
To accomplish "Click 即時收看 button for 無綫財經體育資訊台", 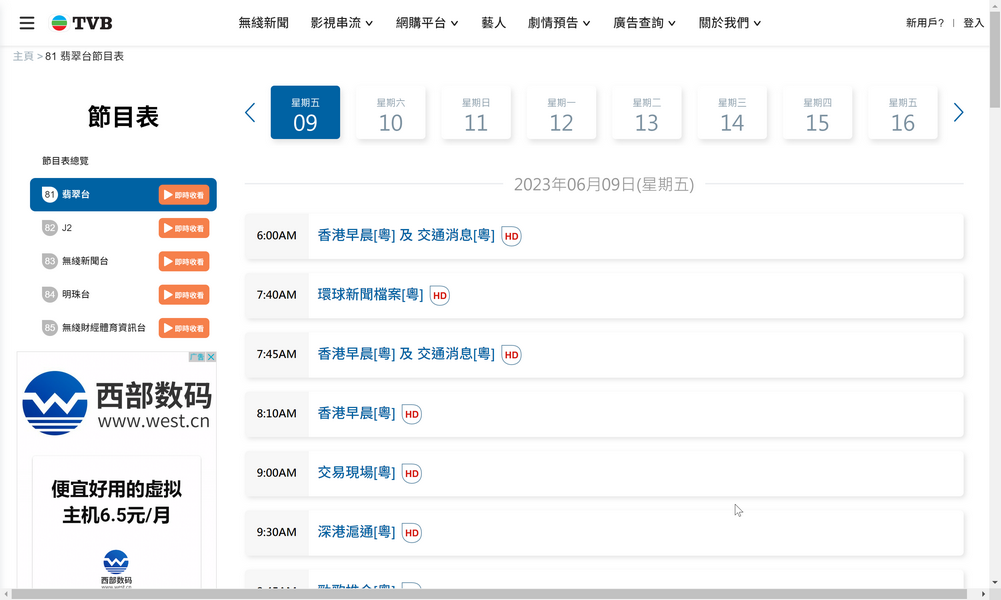I will [184, 328].
